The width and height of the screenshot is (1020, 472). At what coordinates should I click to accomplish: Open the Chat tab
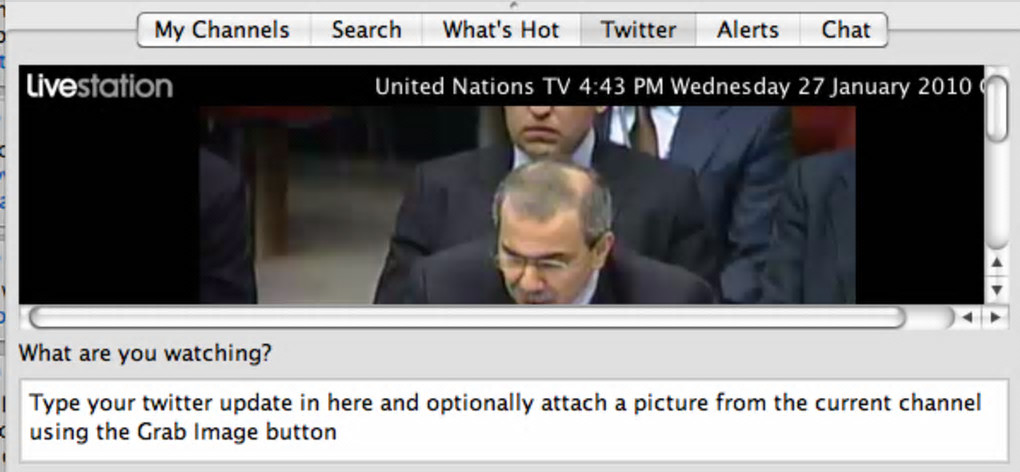[x=844, y=30]
